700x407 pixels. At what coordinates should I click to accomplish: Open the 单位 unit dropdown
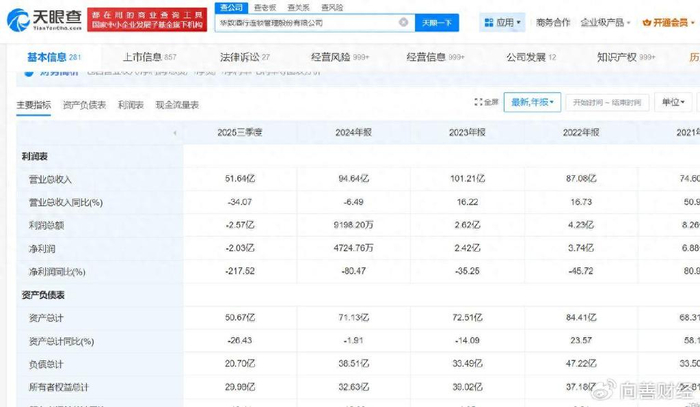tap(673, 102)
